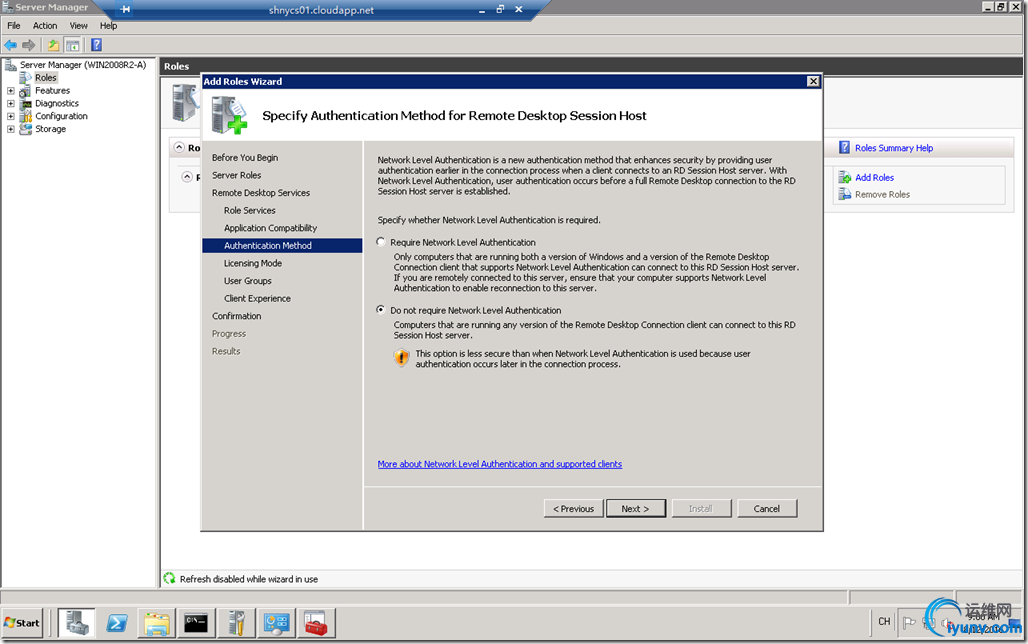Click the Roles Summary Help question-mark icon
The image size is (1028, 644).
[844, 148]
